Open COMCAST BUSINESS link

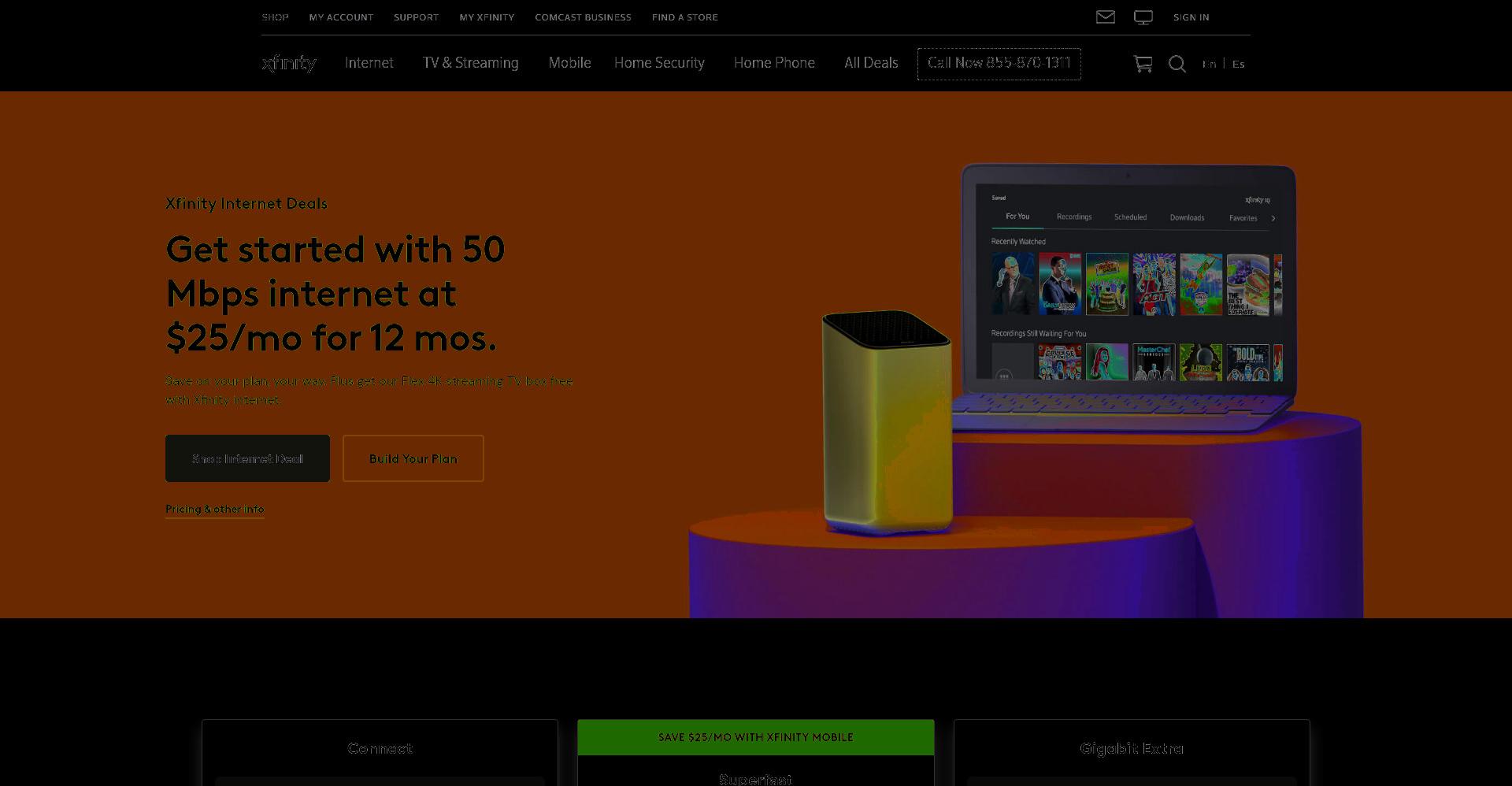[x=583, y=17]
